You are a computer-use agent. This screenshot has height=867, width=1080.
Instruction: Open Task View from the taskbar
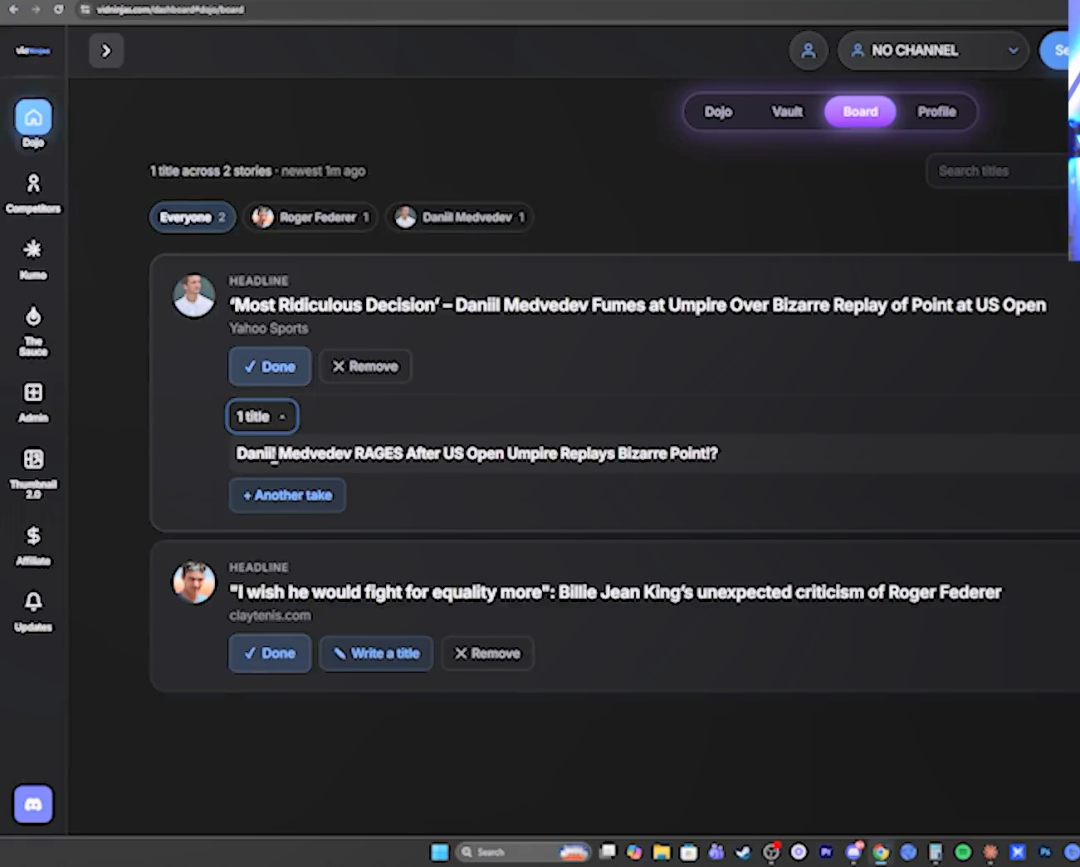tap(608, 852)
